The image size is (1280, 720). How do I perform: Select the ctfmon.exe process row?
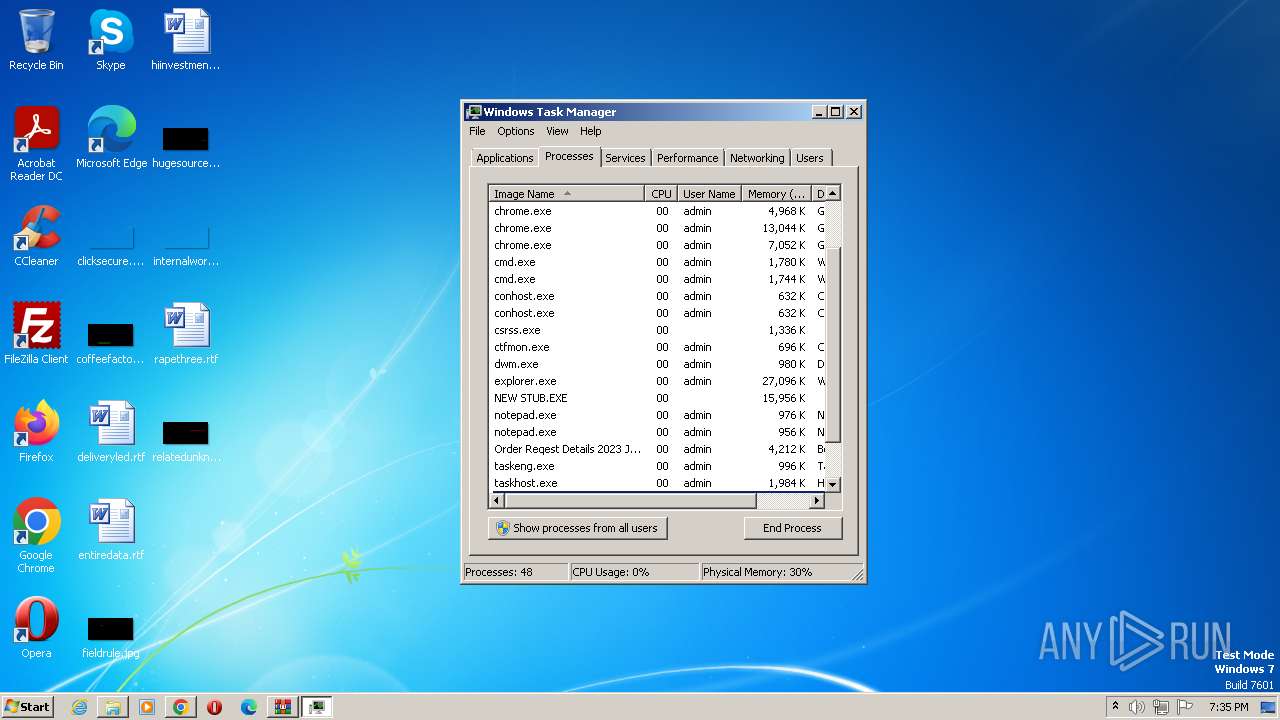point(657,347)
